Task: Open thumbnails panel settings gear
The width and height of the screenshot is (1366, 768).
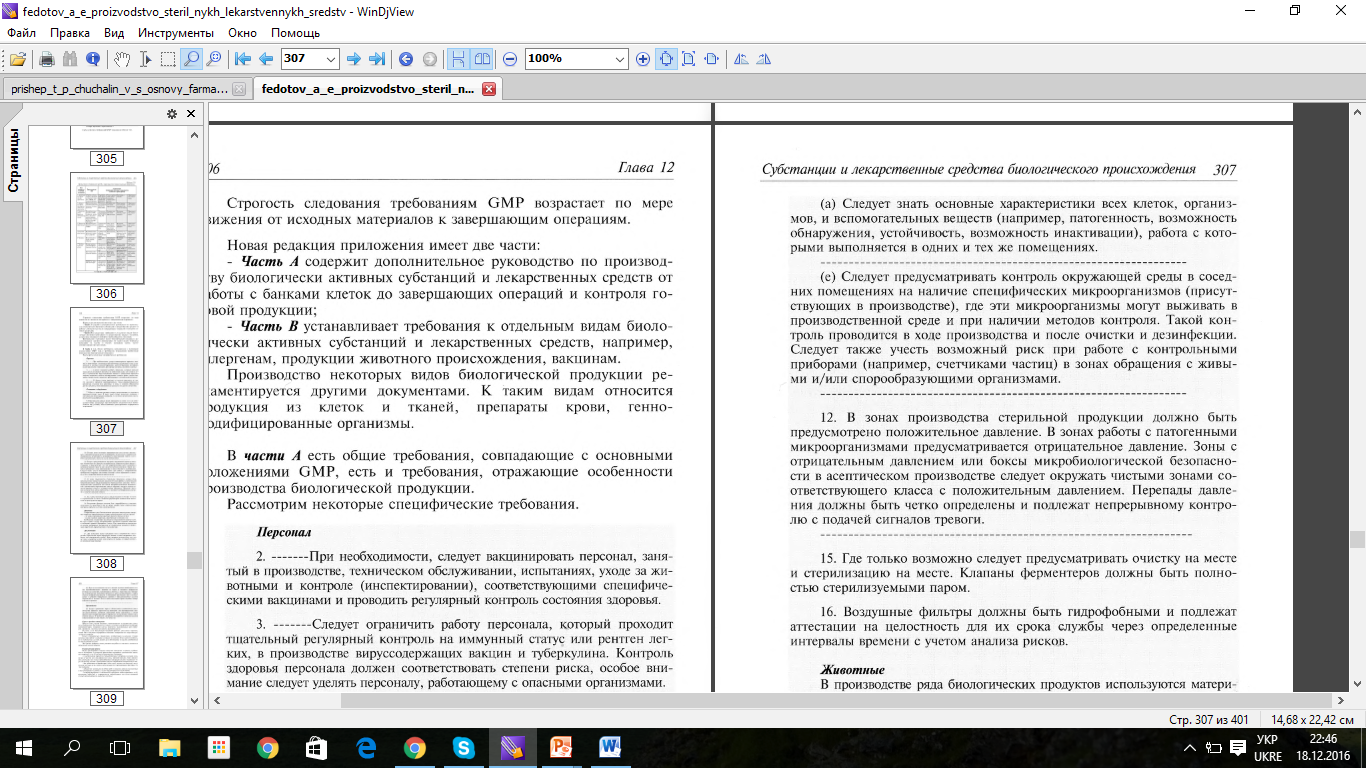Action: point(172,114)
